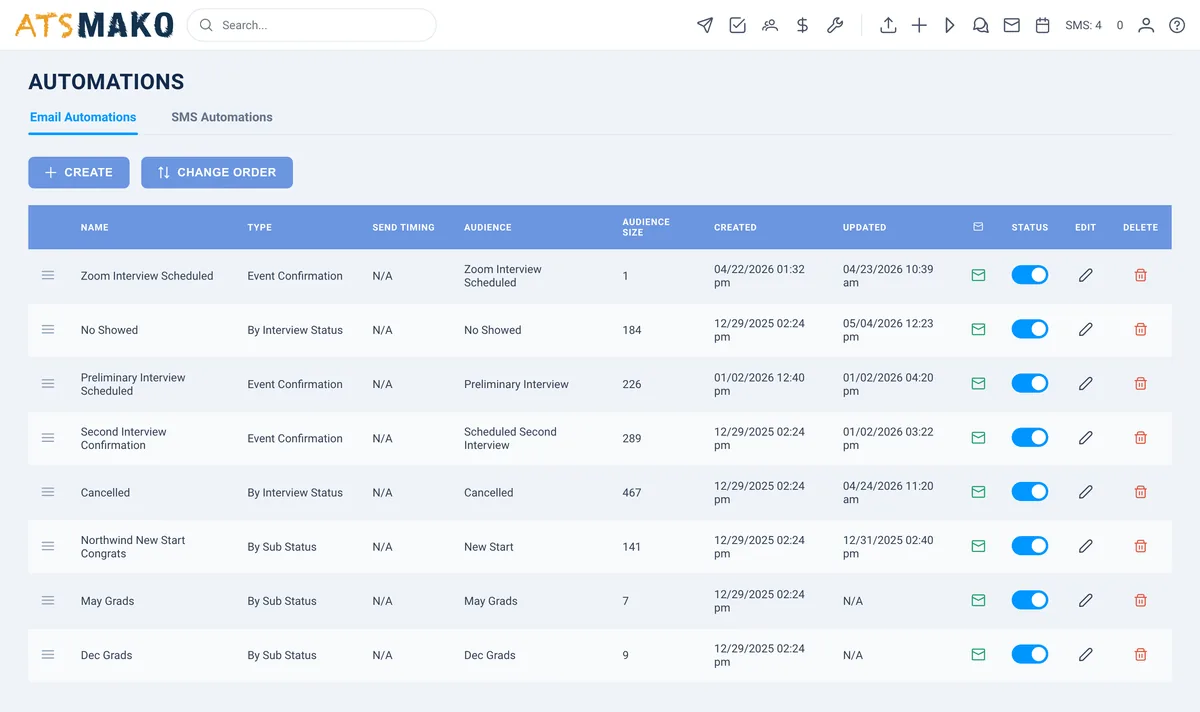The image size is (1200, 712).
Task: Edit the No Showed automation
Action: click(x=1086, y=329)
